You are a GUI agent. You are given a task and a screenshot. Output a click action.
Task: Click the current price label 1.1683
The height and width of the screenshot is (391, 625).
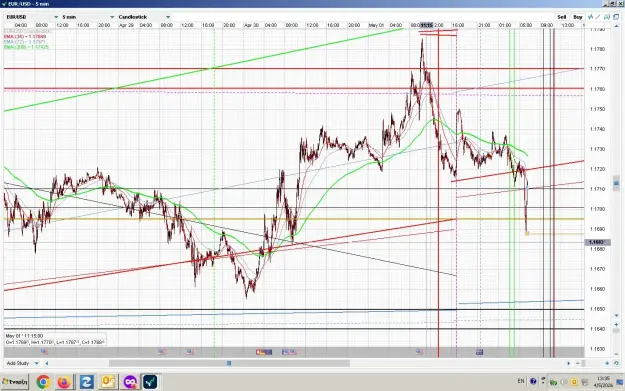[597, 242]
